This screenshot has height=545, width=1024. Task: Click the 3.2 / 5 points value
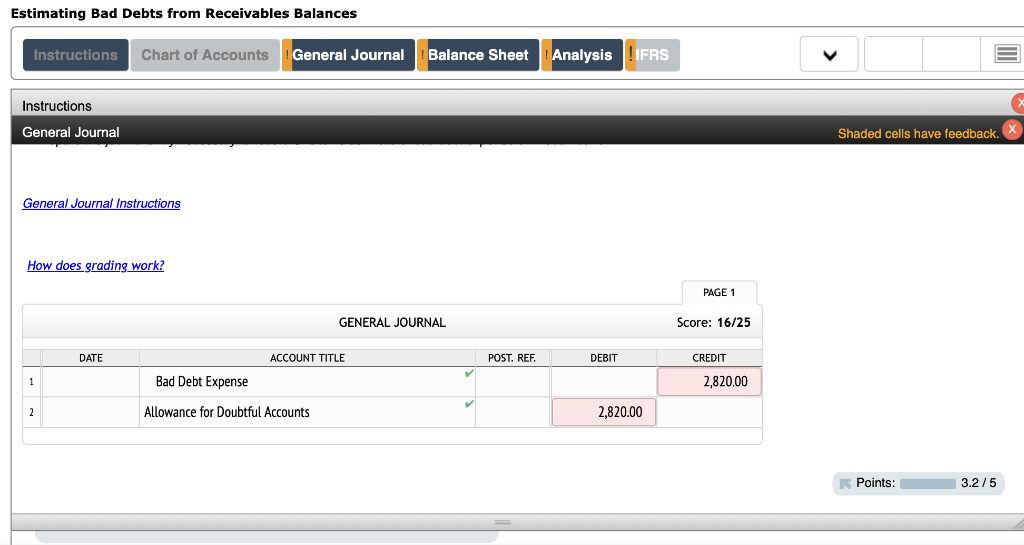click(978, 483)
